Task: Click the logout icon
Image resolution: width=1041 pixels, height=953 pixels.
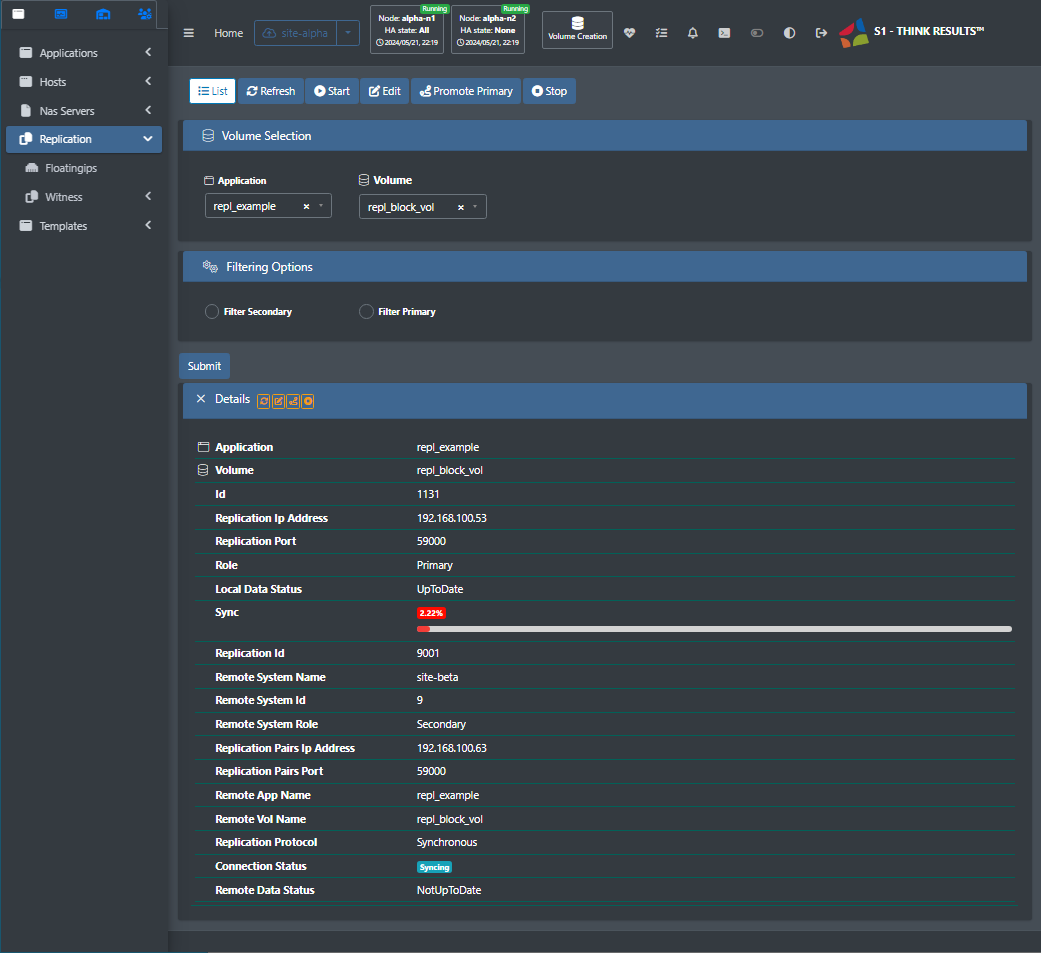Action: [x=821, y=33]
